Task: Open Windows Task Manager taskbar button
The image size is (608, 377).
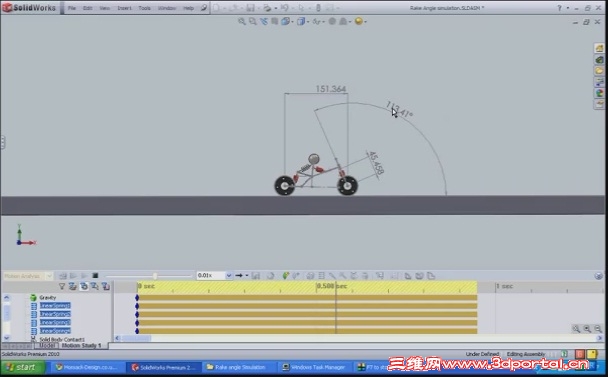Action: click(x=315, y=367)
